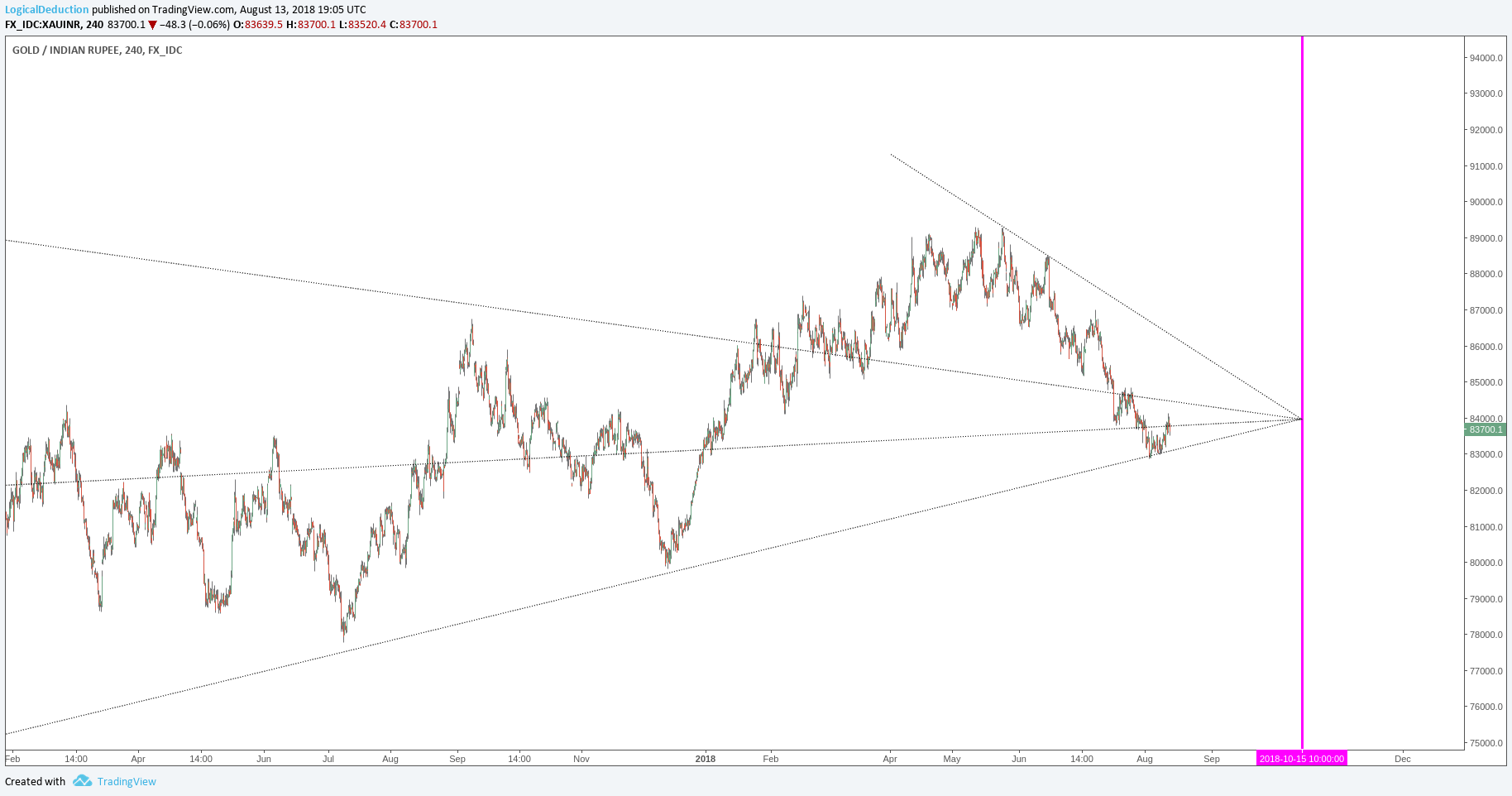The width and height of the screenshot is (1512, 796).
Task: Click the 80000.0 price axis label
Action: point(1486,563)
